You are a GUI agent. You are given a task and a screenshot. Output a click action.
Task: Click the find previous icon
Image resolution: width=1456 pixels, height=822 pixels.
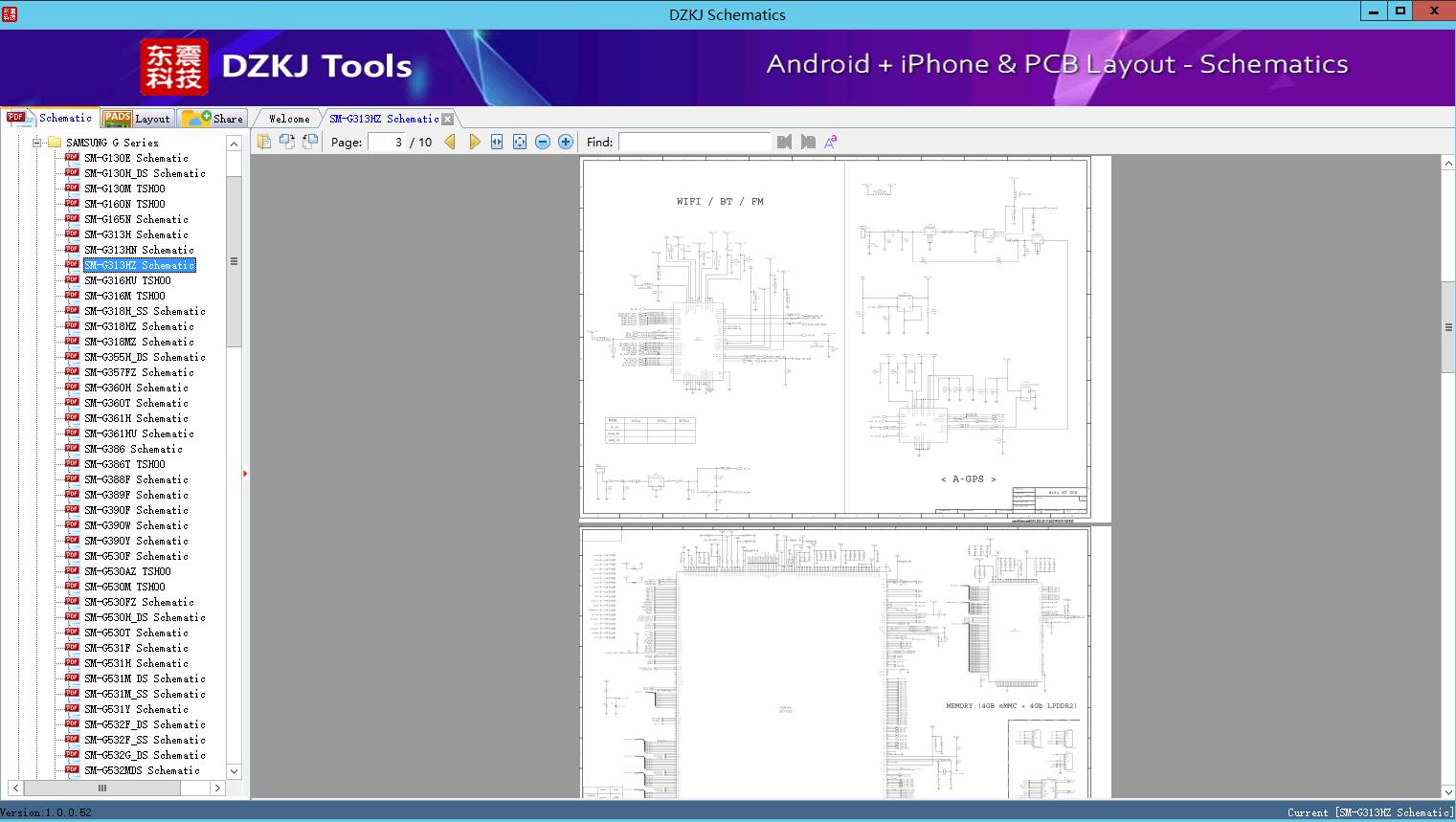[785, 142]
